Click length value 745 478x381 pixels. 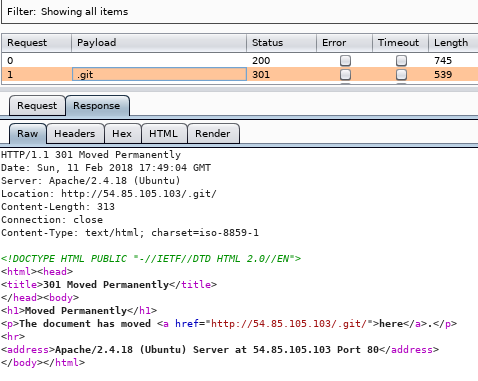click(443, 61)
